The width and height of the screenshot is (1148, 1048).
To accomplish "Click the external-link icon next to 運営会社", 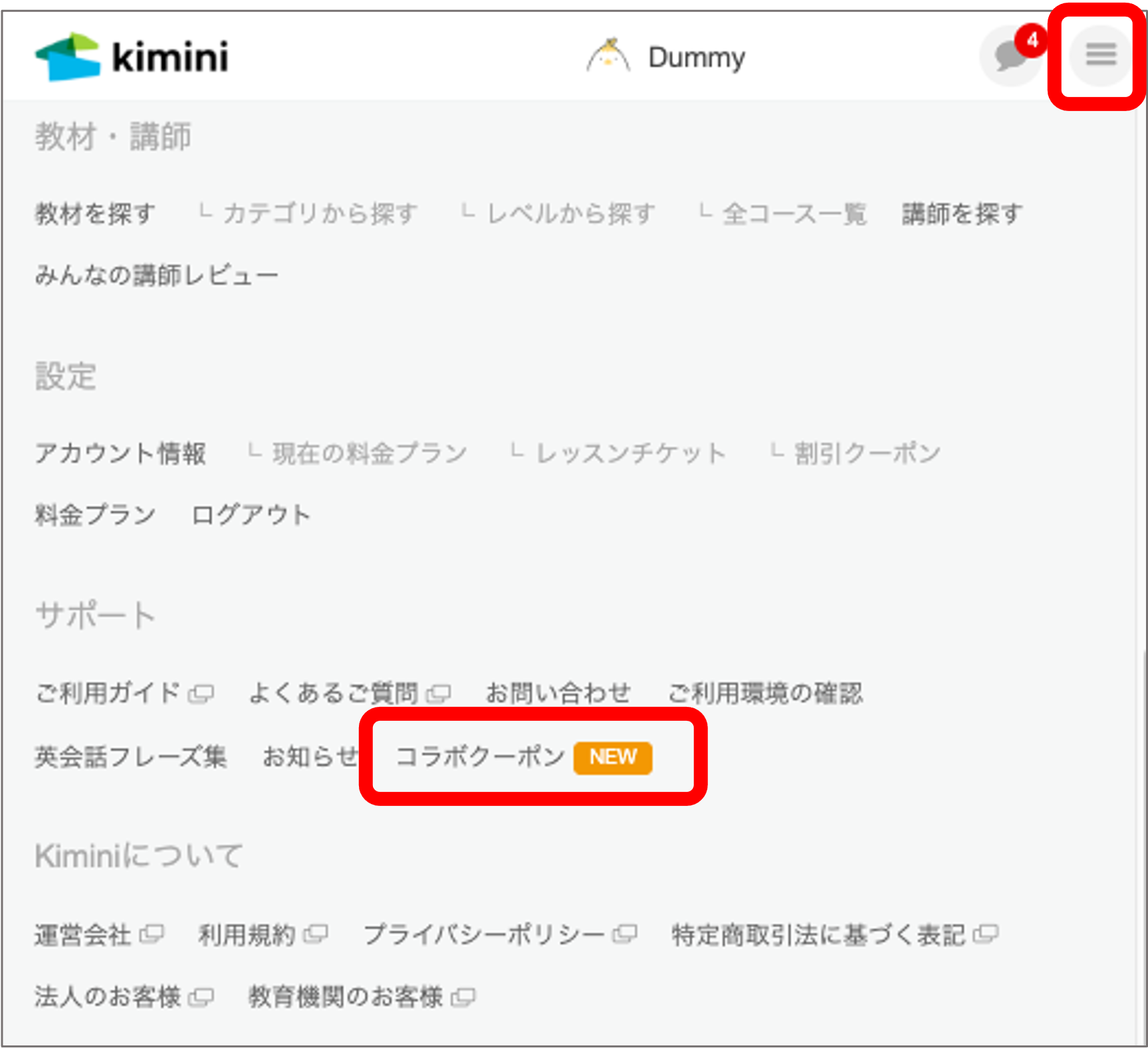I will tap(153, 934).
